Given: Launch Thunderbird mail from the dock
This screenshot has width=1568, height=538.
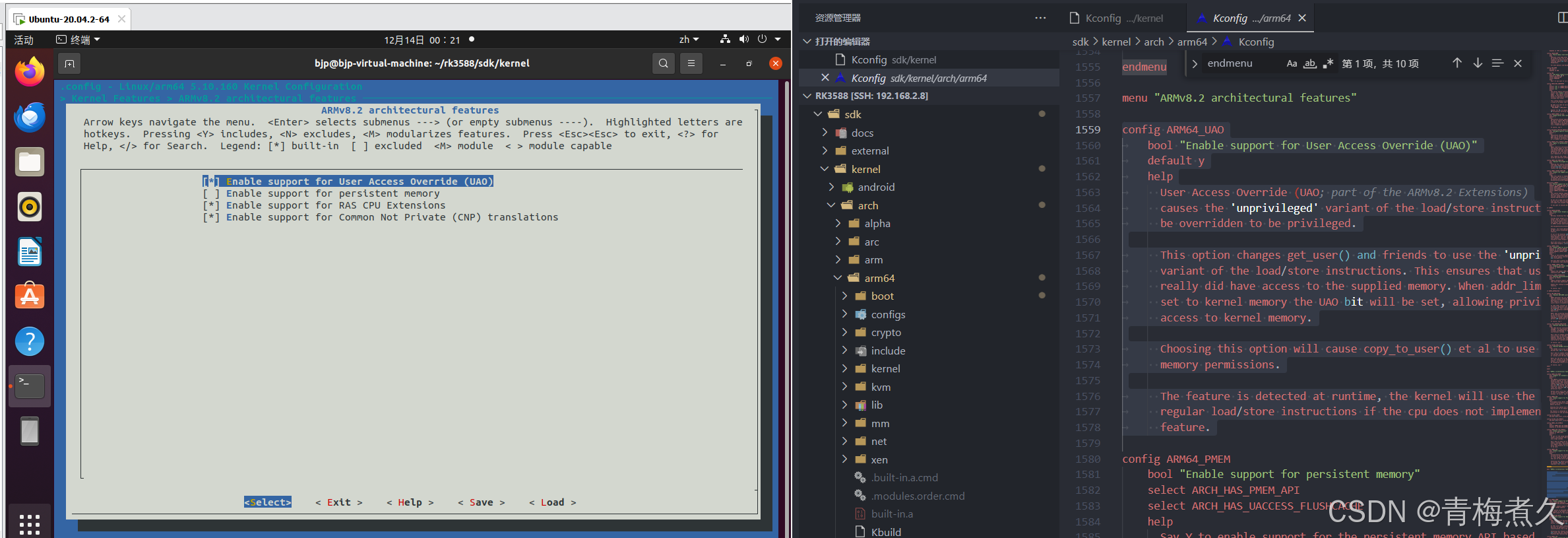Looking at the screenshot, I should point(30,117).
